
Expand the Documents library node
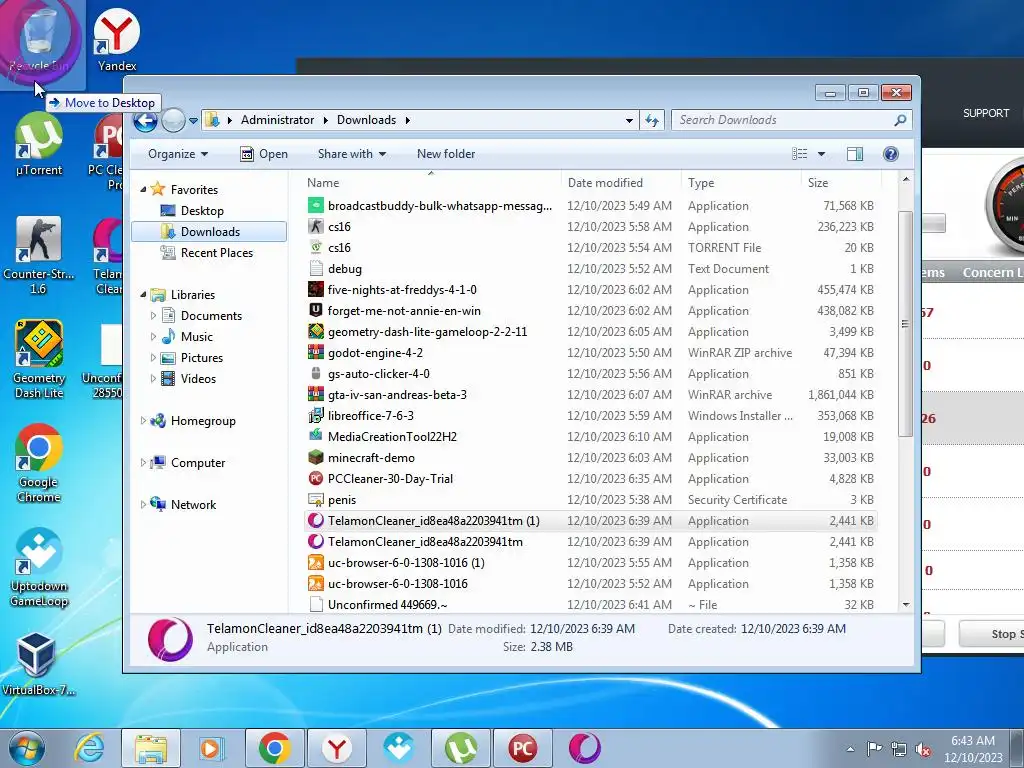pos(153,315)
